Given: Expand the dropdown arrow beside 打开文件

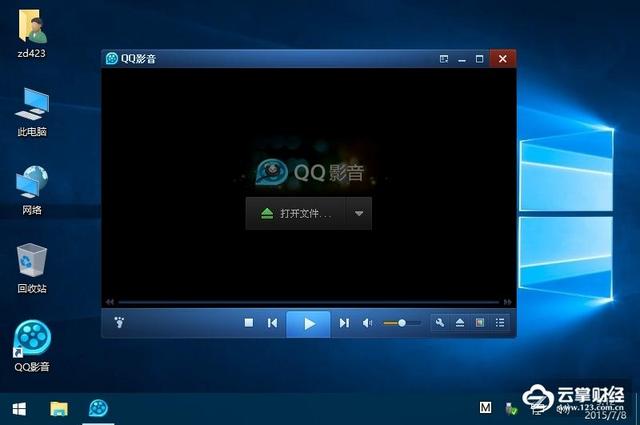Looking at the screenshot, I should click(x=359, y=214).
